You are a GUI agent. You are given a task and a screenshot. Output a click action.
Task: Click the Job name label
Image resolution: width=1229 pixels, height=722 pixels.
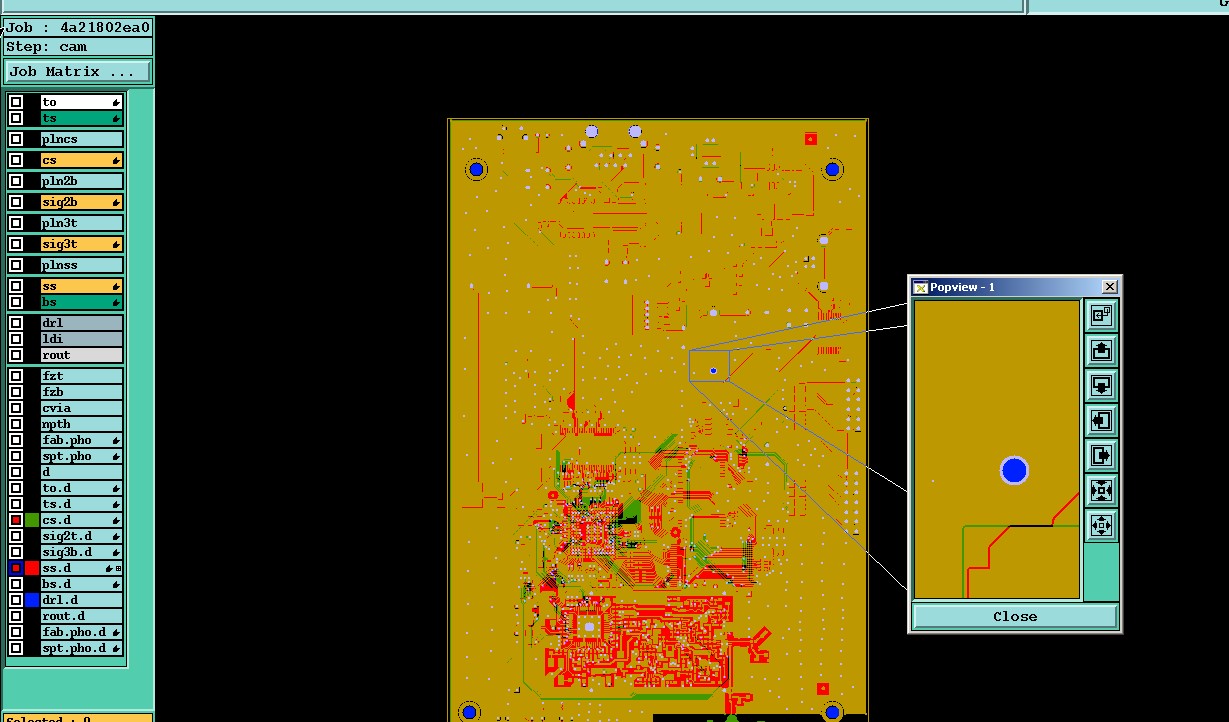[x=78, y=28]
